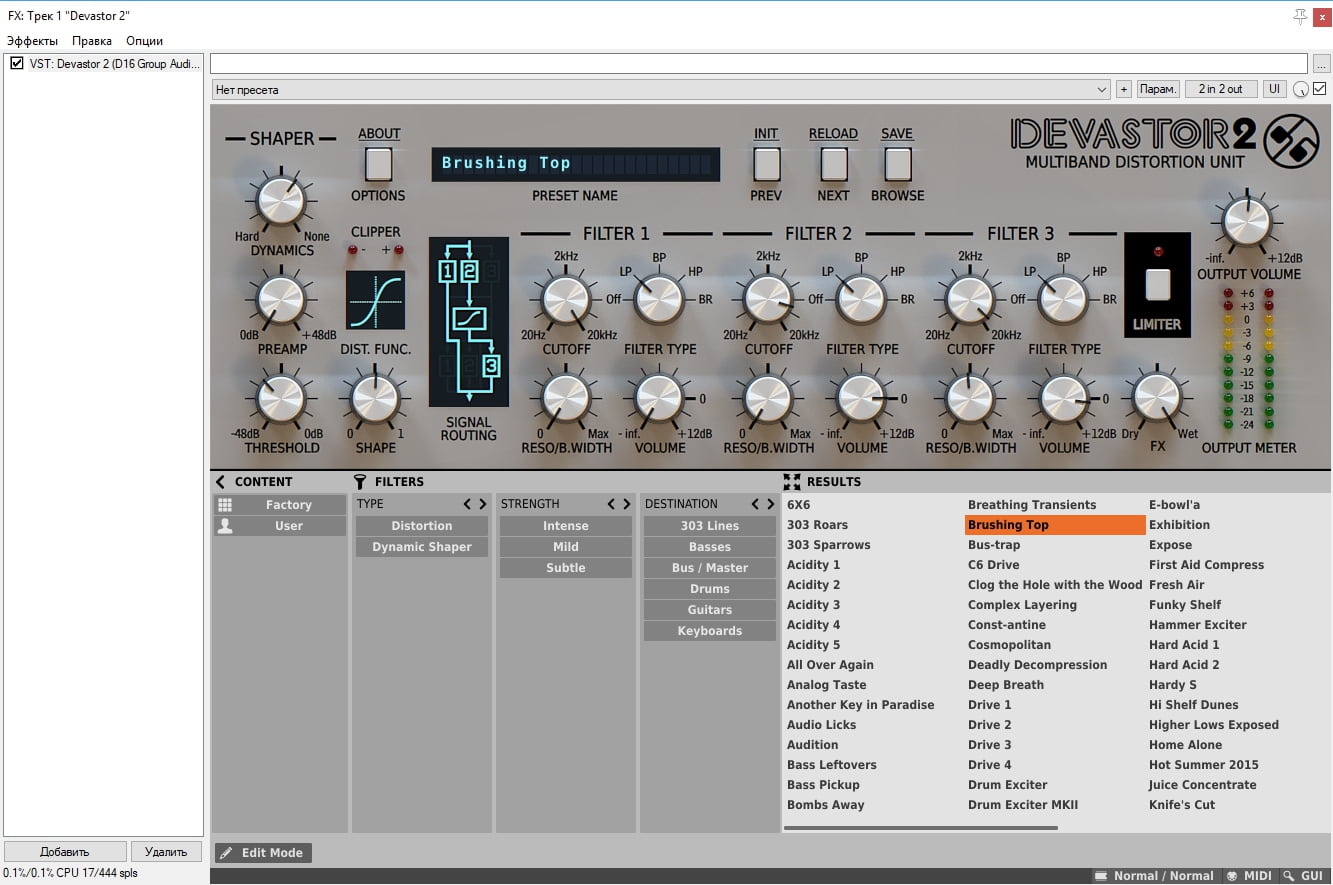Click the Factory grid icon

(x=225, y=505)
